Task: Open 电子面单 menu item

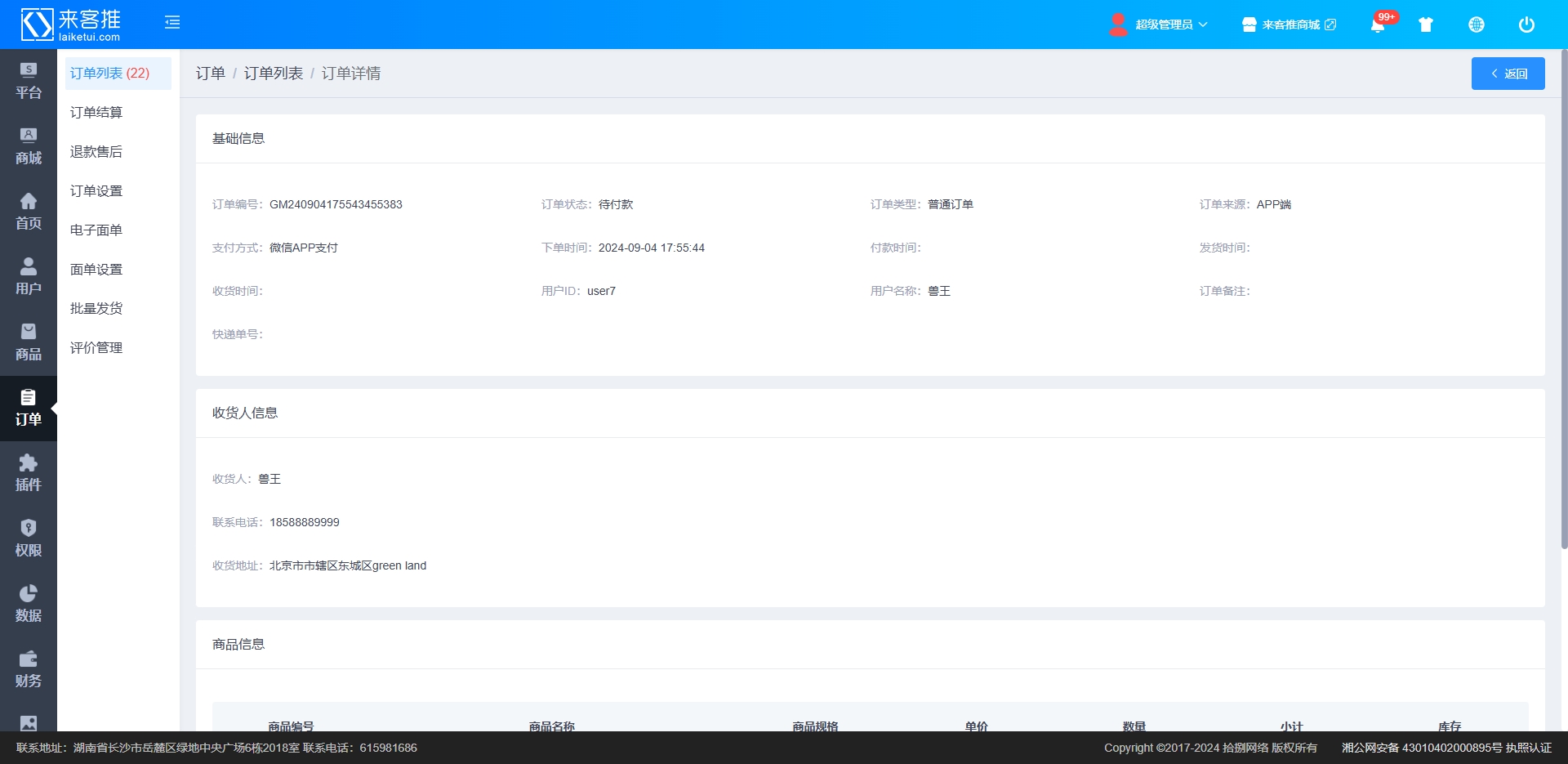Action: (x=96, y=230)
